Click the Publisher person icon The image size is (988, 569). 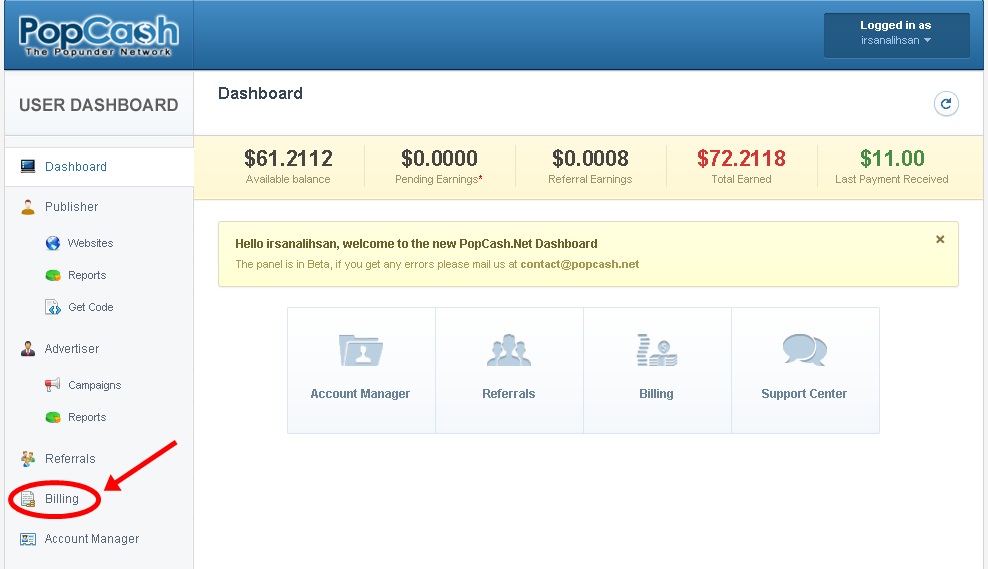(28, 207)
